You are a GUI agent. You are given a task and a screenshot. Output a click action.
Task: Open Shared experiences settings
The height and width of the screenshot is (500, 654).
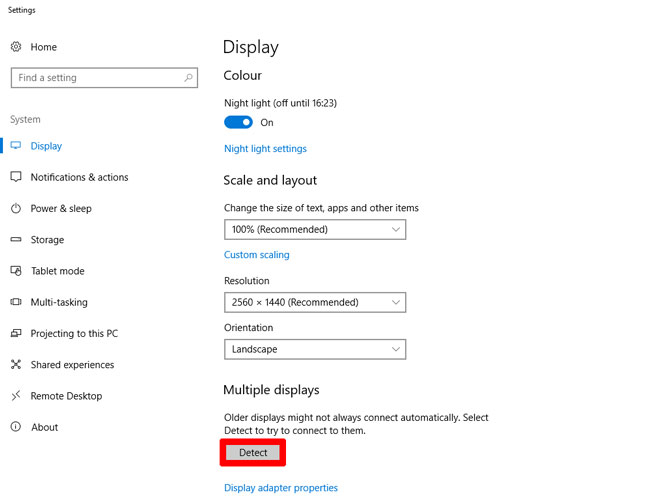(x=72, y=364)
